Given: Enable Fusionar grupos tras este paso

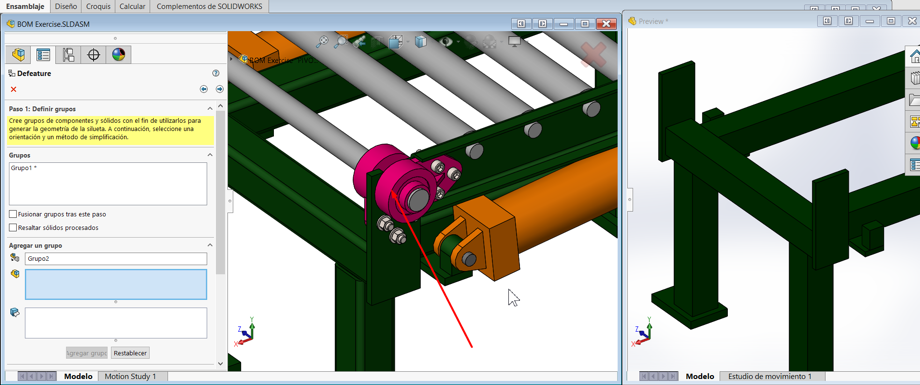Looking at the screenshot, I should (x=13, y=214).
